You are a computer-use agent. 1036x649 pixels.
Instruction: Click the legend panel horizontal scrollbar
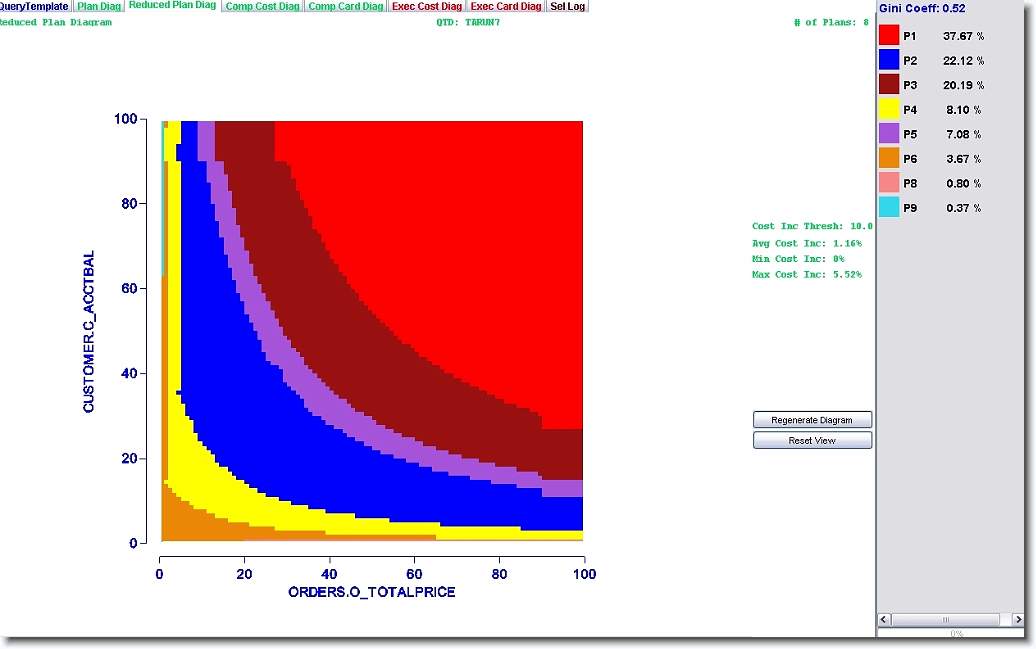pyautogui.click(x=946, y=619)
